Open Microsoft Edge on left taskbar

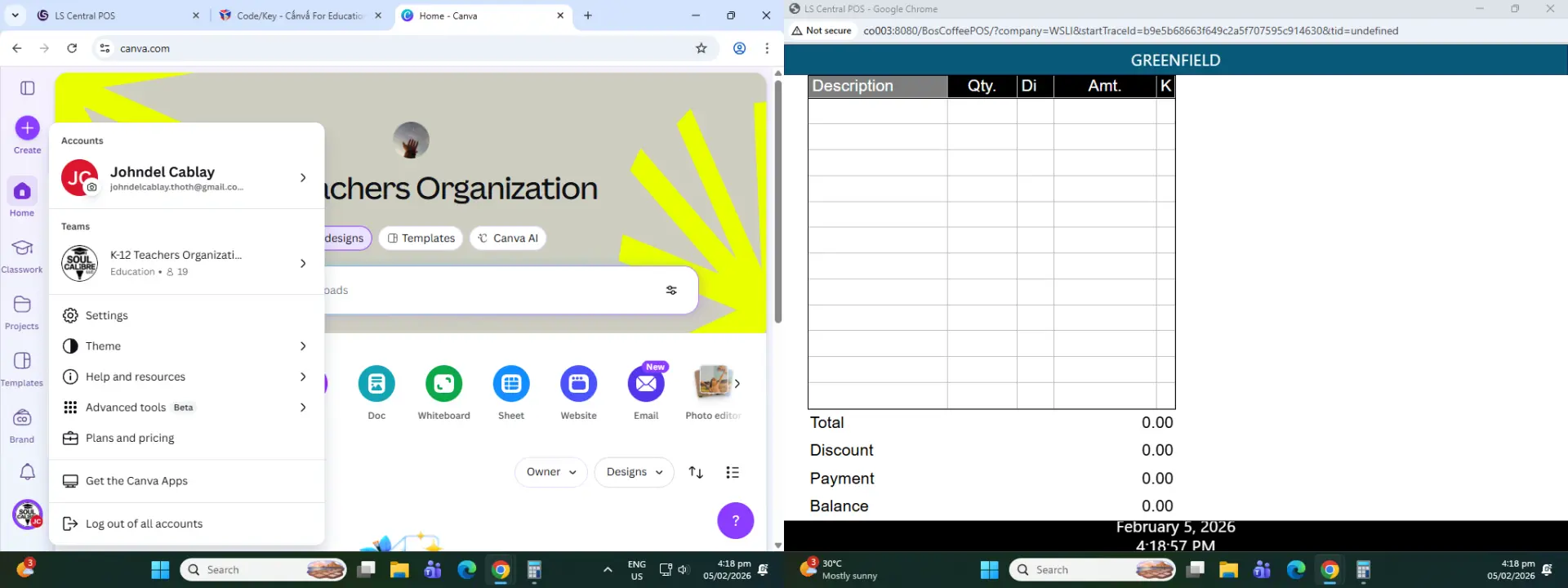467,570
